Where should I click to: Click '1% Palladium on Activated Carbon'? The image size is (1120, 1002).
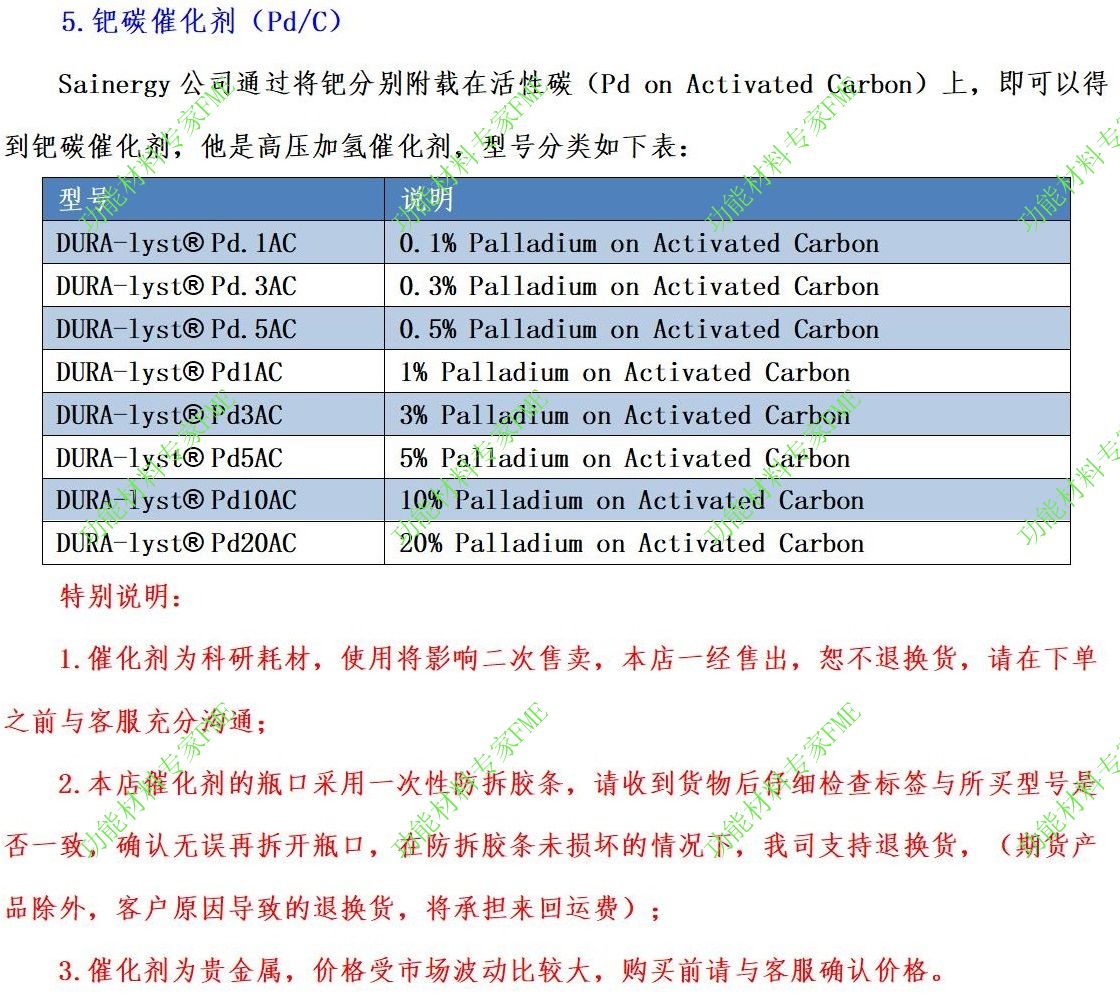coord(625,372)
